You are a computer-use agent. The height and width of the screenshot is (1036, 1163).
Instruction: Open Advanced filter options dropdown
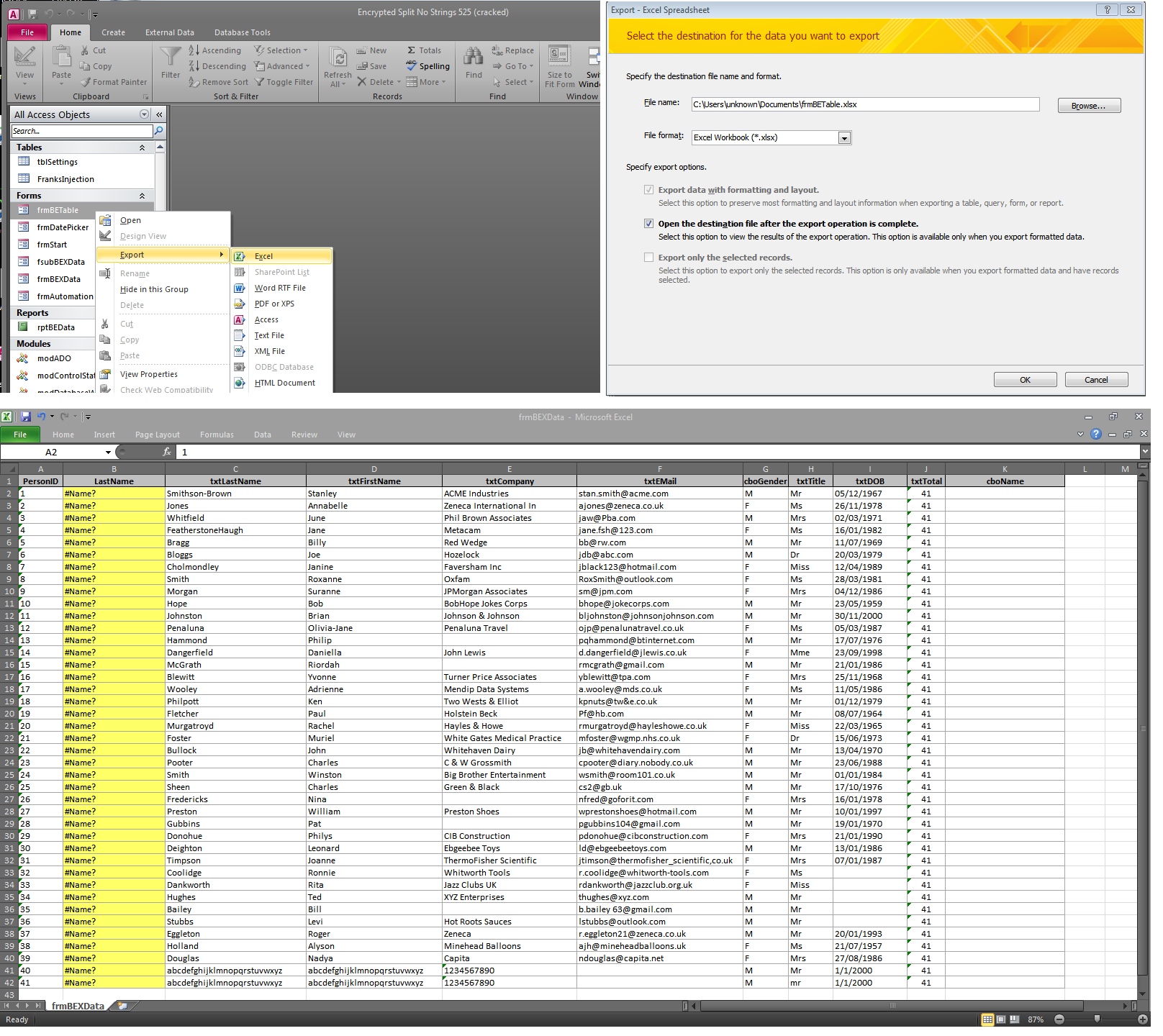point(282,66)
